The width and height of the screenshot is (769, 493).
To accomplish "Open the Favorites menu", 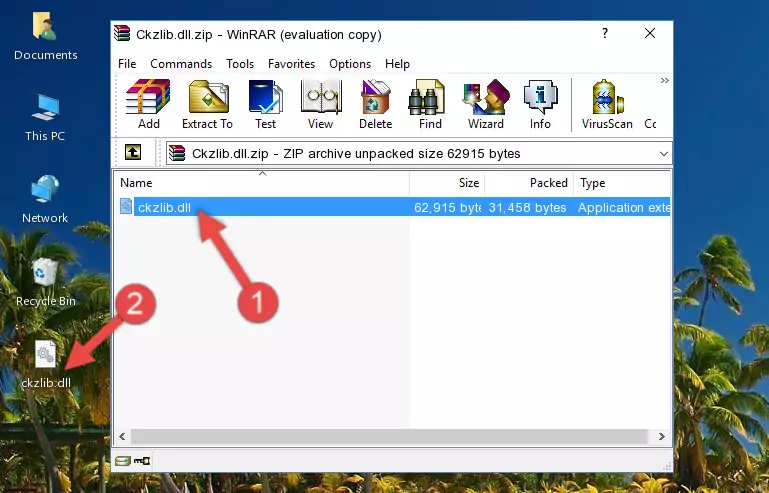I will [291, 64].
